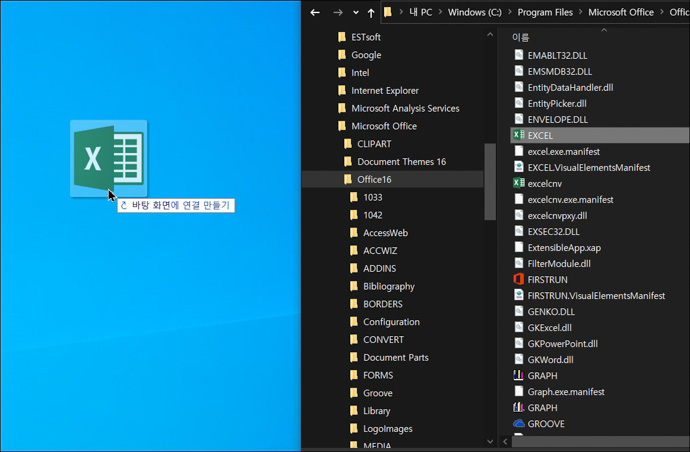Select the first GRAPH application icon
The image size is (690, 452).
(x=519, y=375)
